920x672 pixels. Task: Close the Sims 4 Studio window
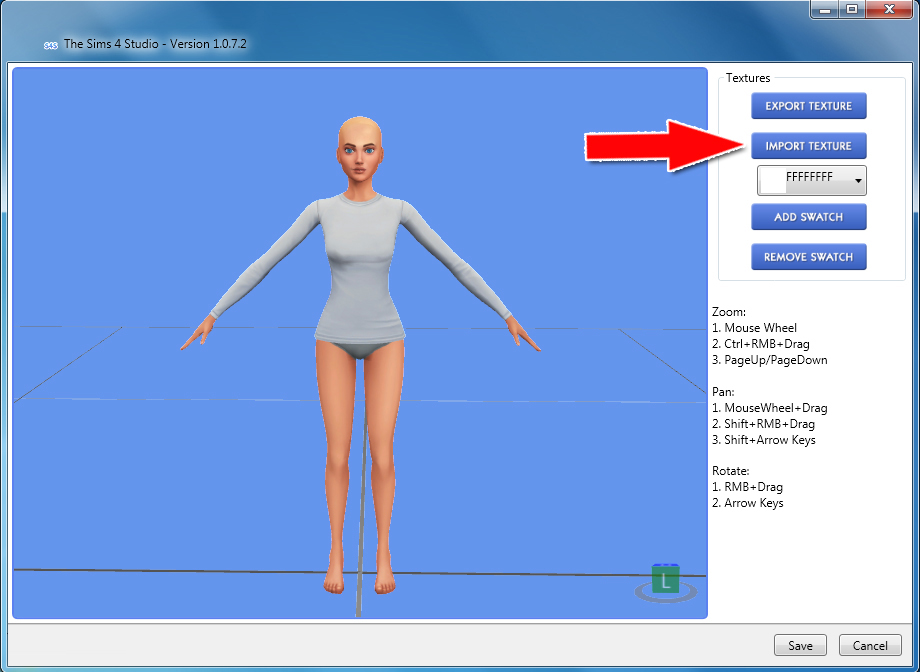[889, 9]
